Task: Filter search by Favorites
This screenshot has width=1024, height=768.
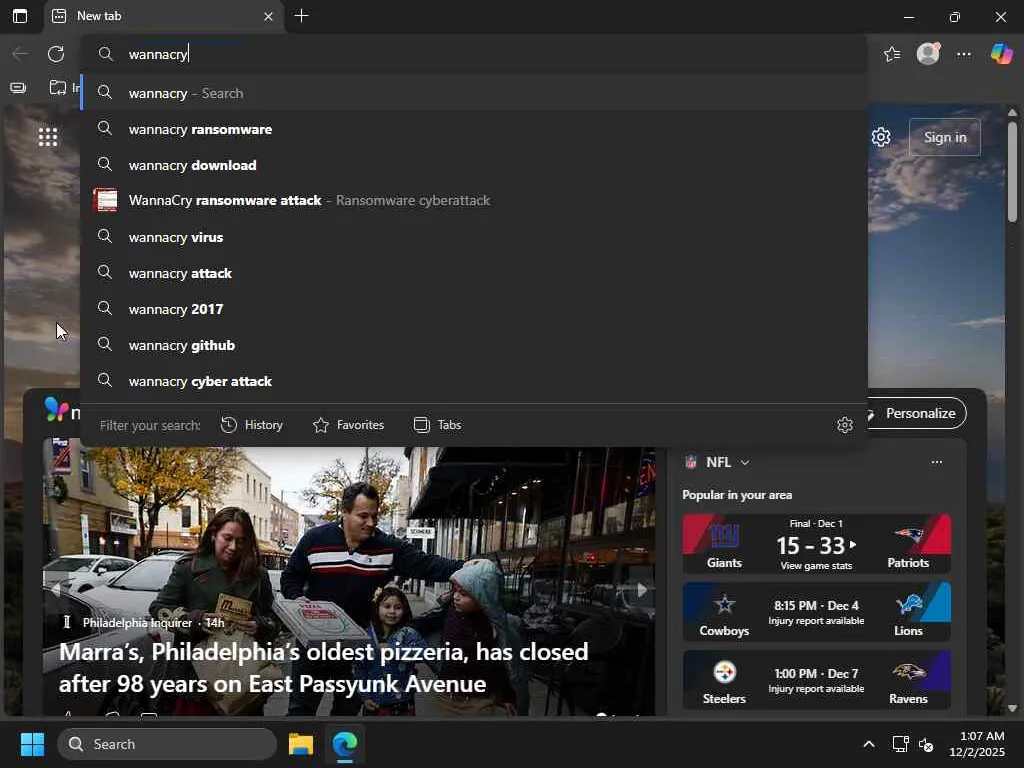Action: pos(349,425)
